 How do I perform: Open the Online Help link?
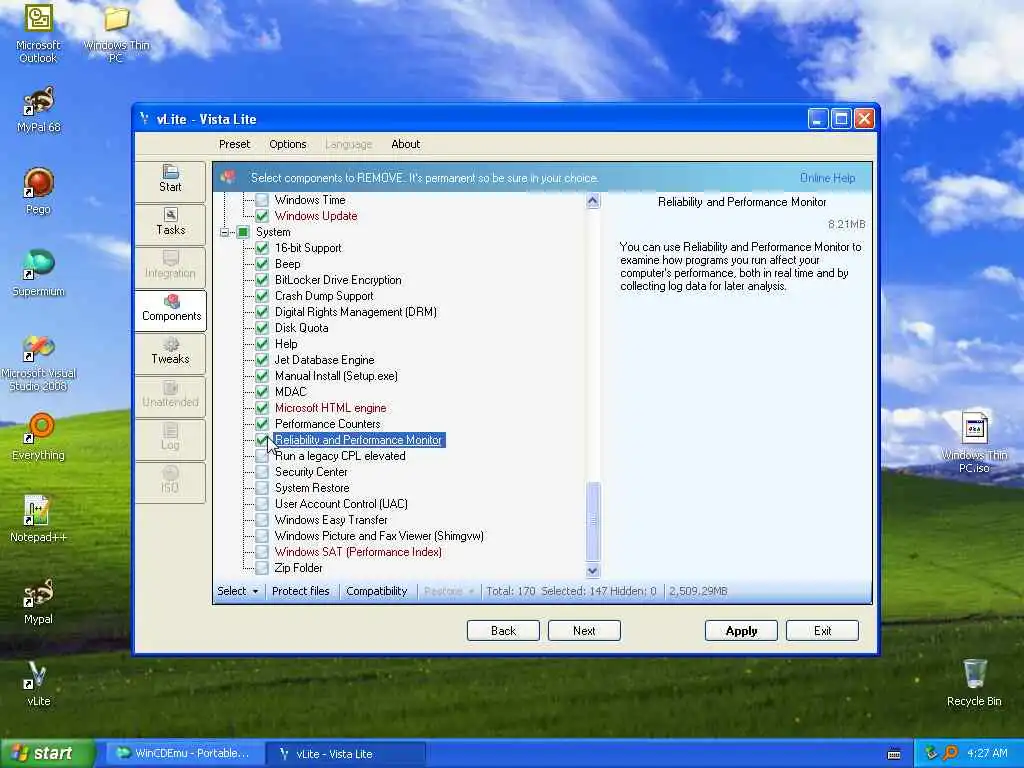[x=827, y=178]
